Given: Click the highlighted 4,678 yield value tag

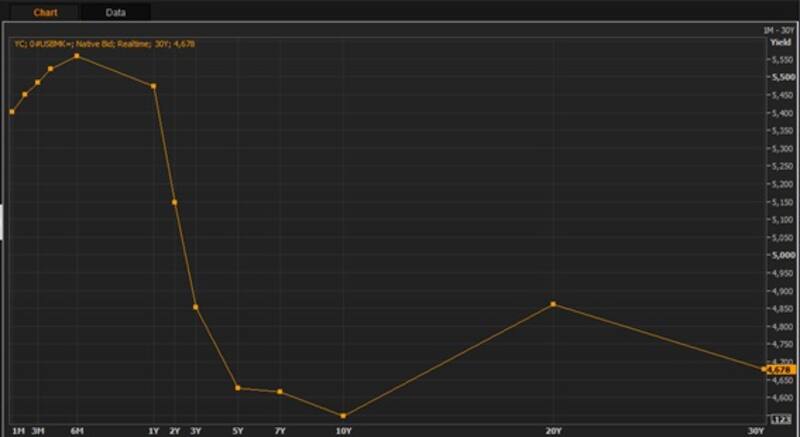Looking at the screenshot, I should pos(780,369).
